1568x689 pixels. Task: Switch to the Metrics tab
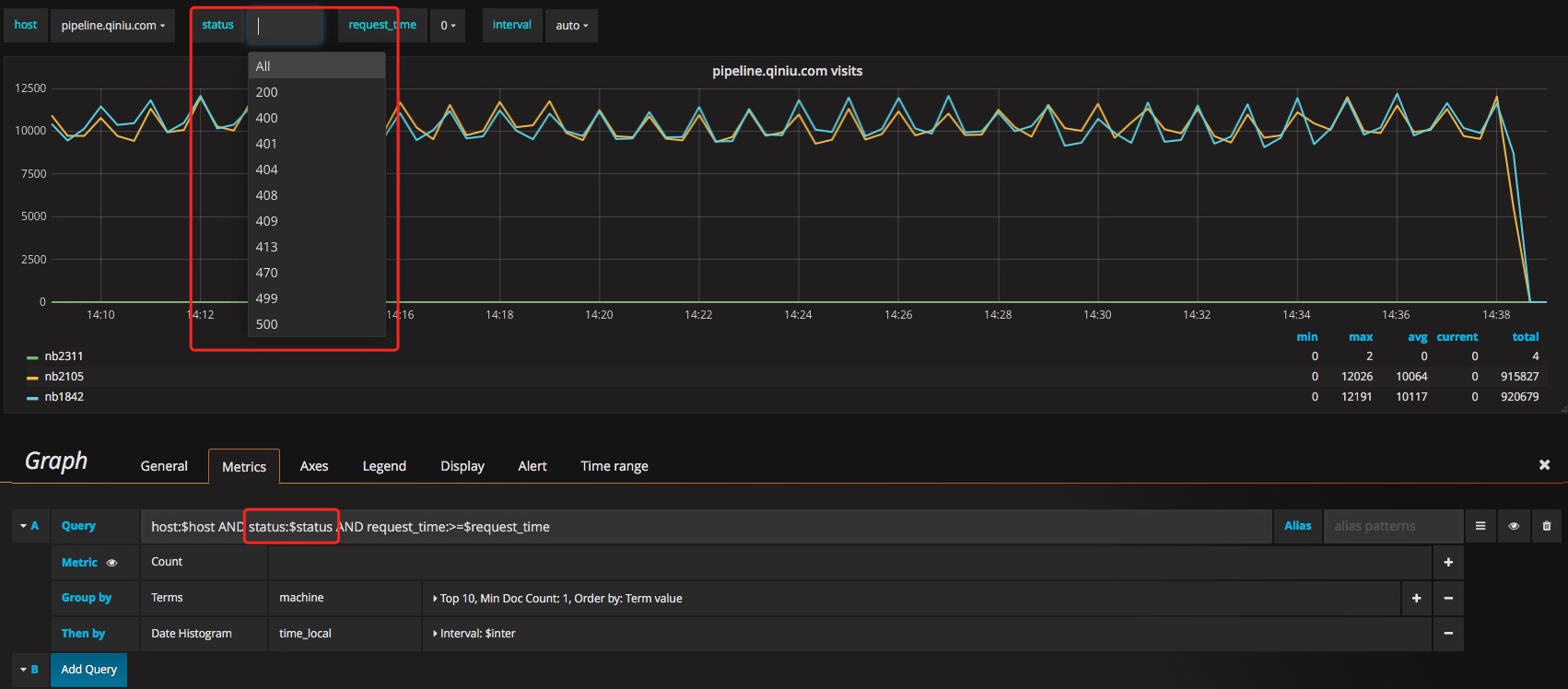(x=244, y=467)
